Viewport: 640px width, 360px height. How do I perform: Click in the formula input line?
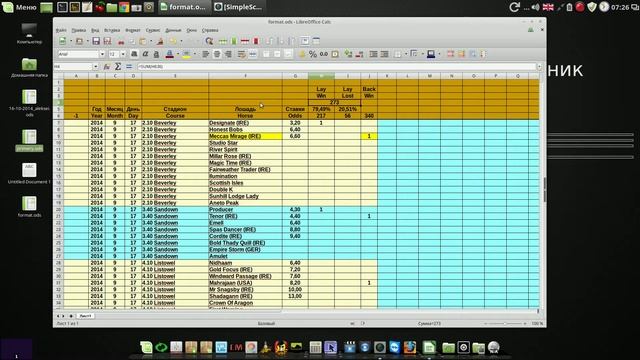[x=336, y=67]
